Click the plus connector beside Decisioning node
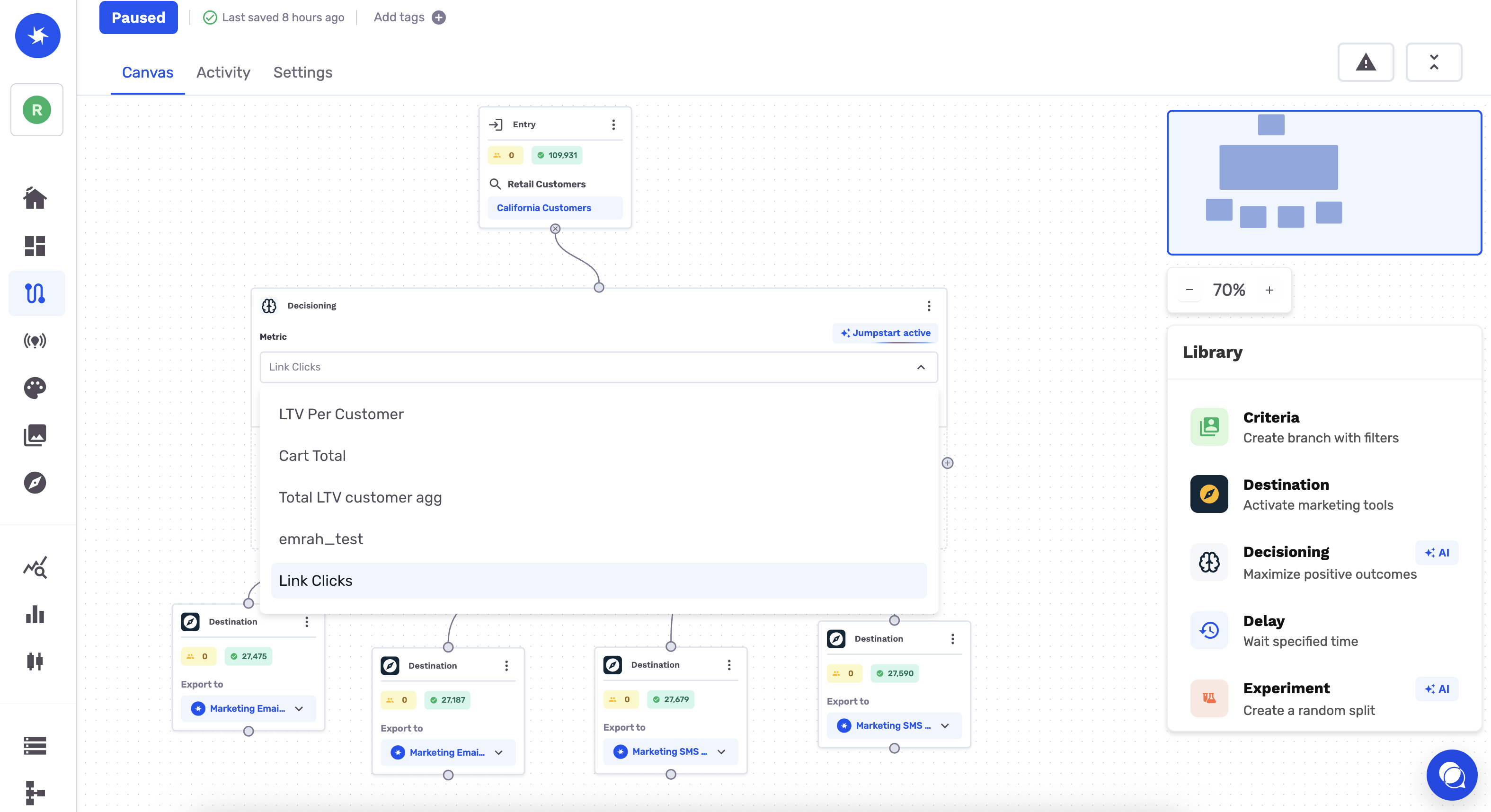 click(x=948, y=463)
